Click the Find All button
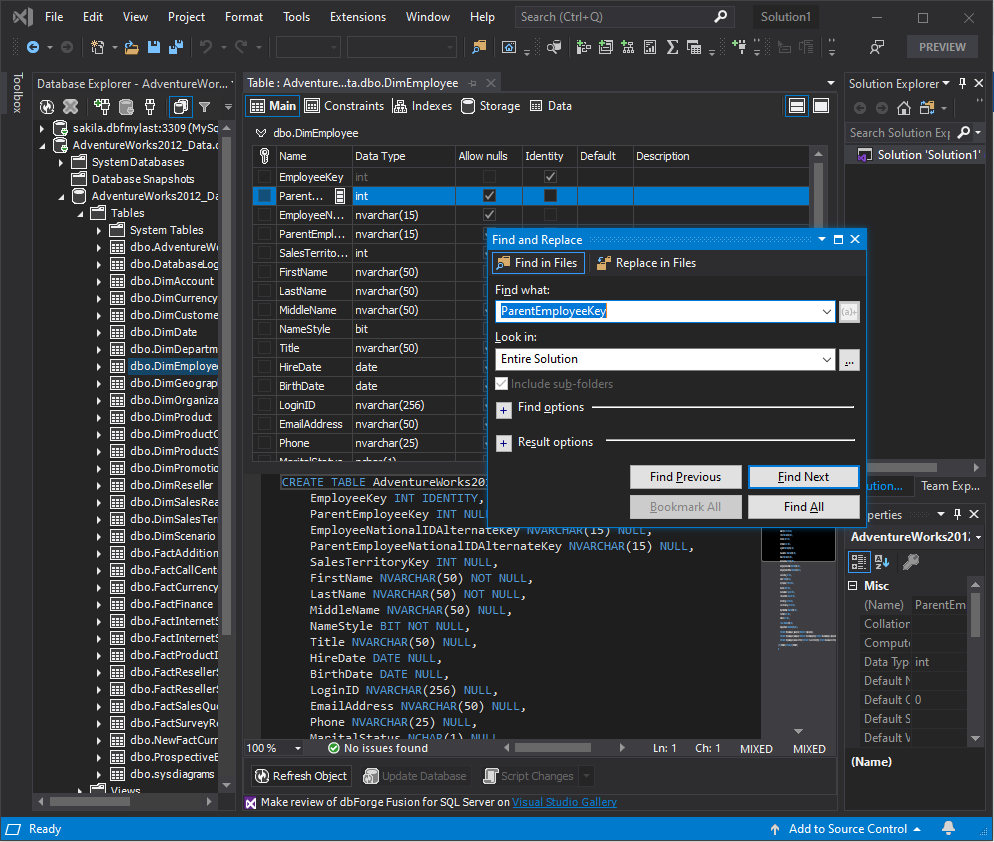The width and height of the screenshot is (994, 842). [803, 507]
